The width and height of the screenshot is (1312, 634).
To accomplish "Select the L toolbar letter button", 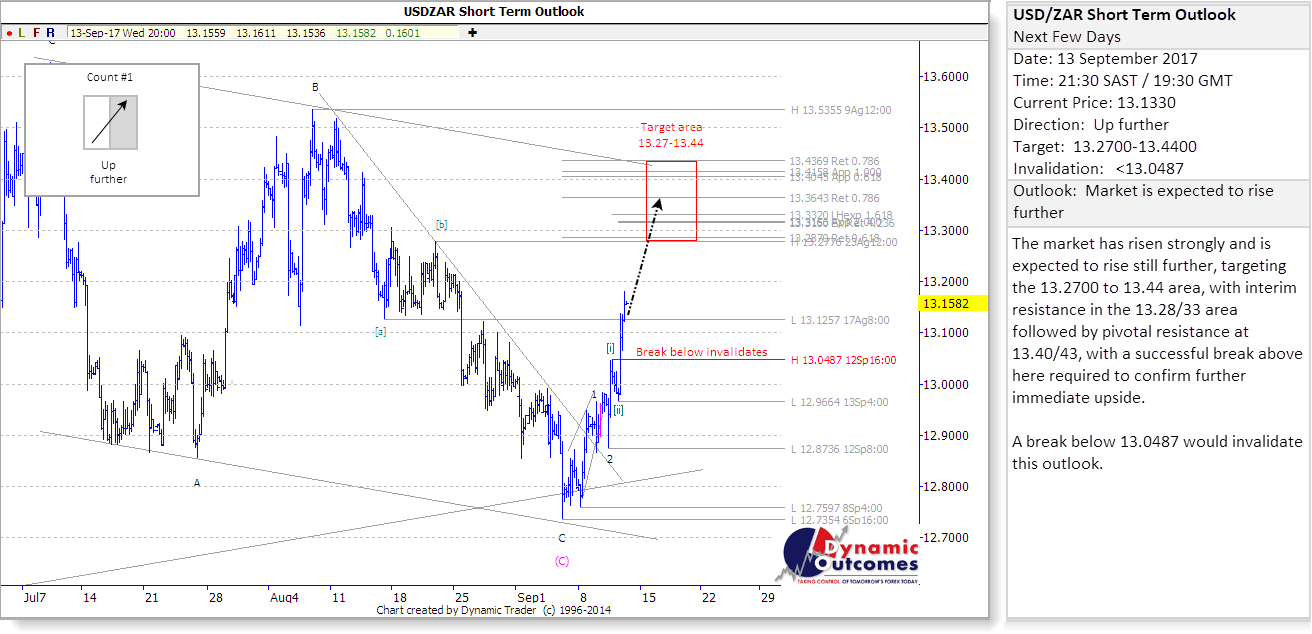I will [x=22, y=33].
